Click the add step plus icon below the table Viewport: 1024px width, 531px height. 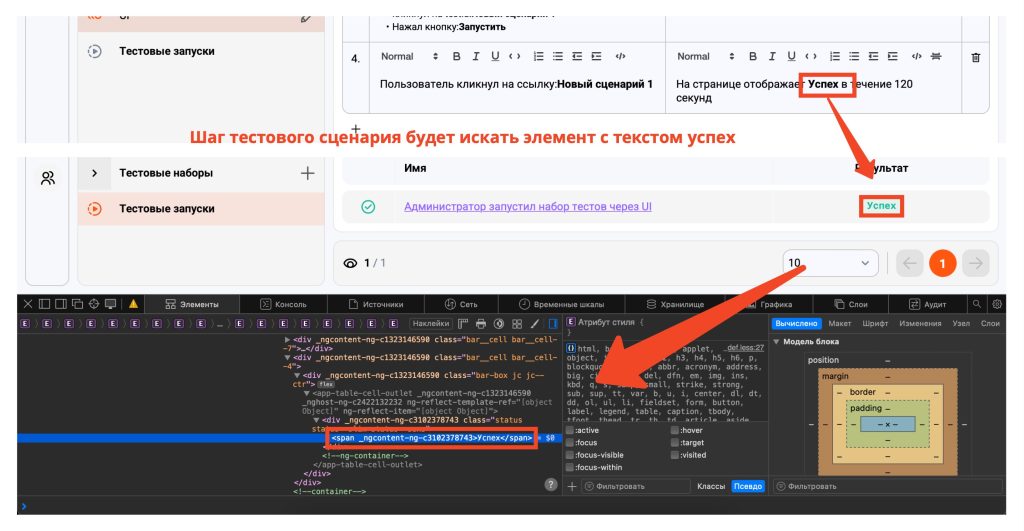coord(355,130)
